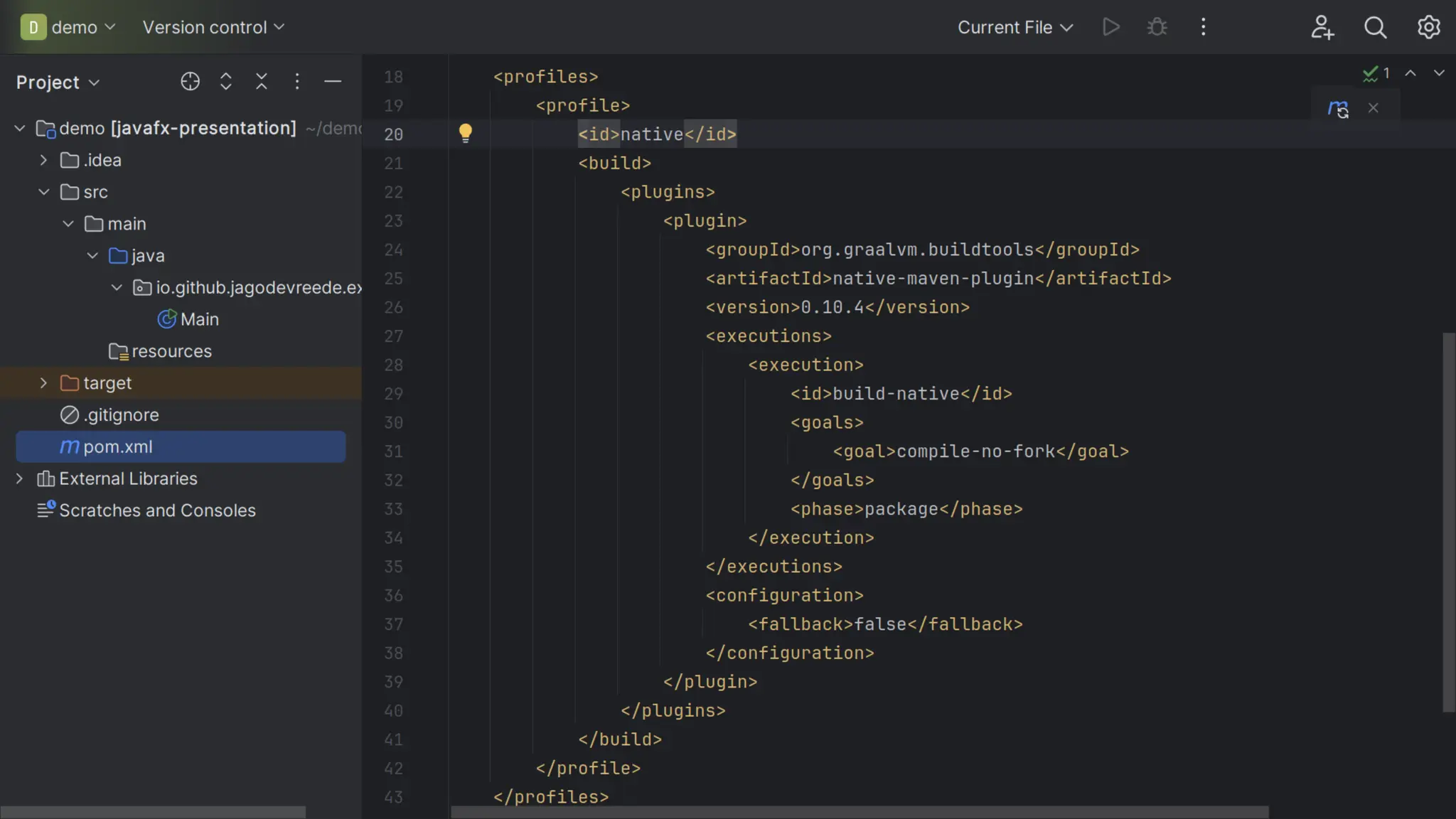Open IDE settings gear icon
The width and height of the screenshot is (1456, 819).
point(1428,27)
